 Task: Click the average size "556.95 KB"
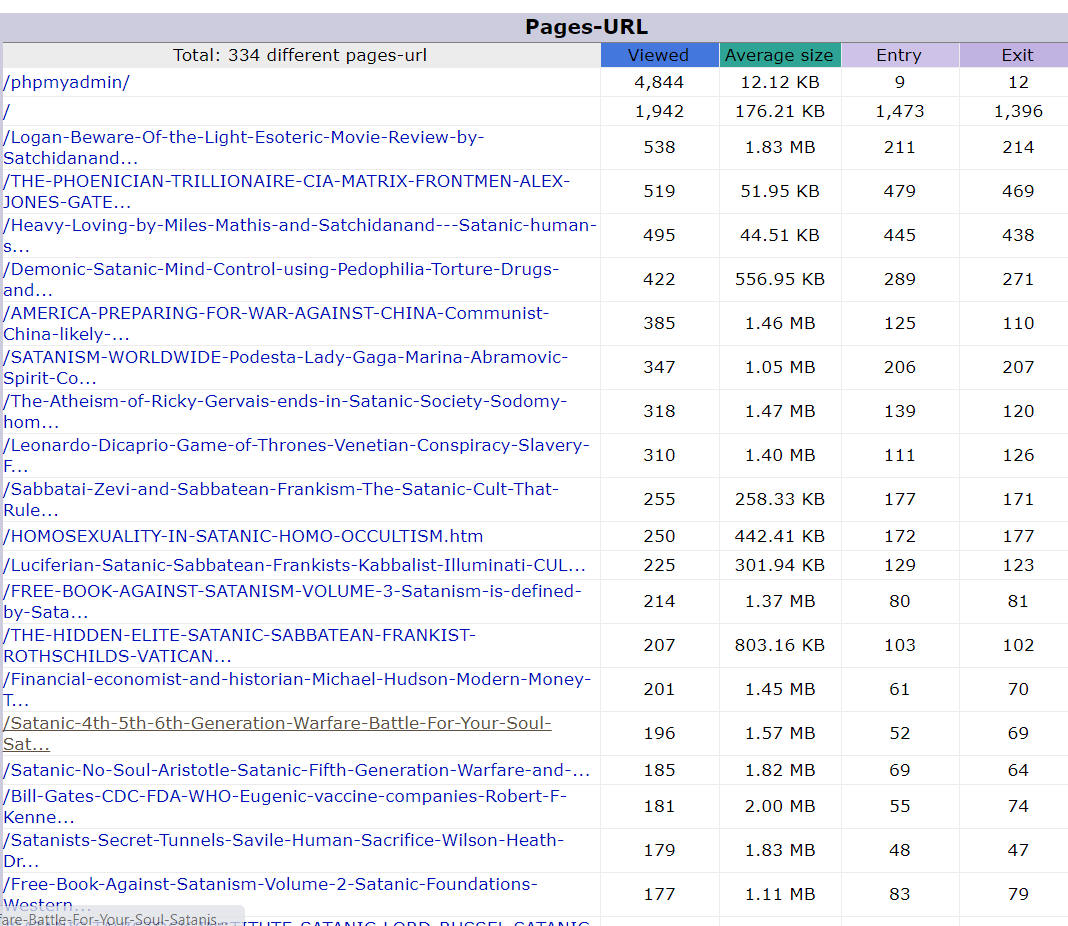click(780, 279)
